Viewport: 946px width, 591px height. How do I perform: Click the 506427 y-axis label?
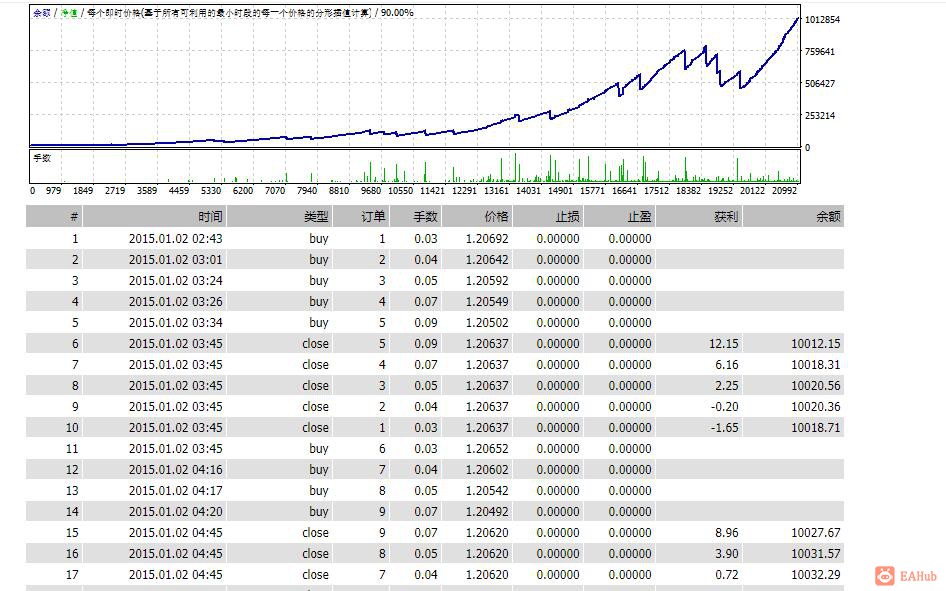(820, 84)
